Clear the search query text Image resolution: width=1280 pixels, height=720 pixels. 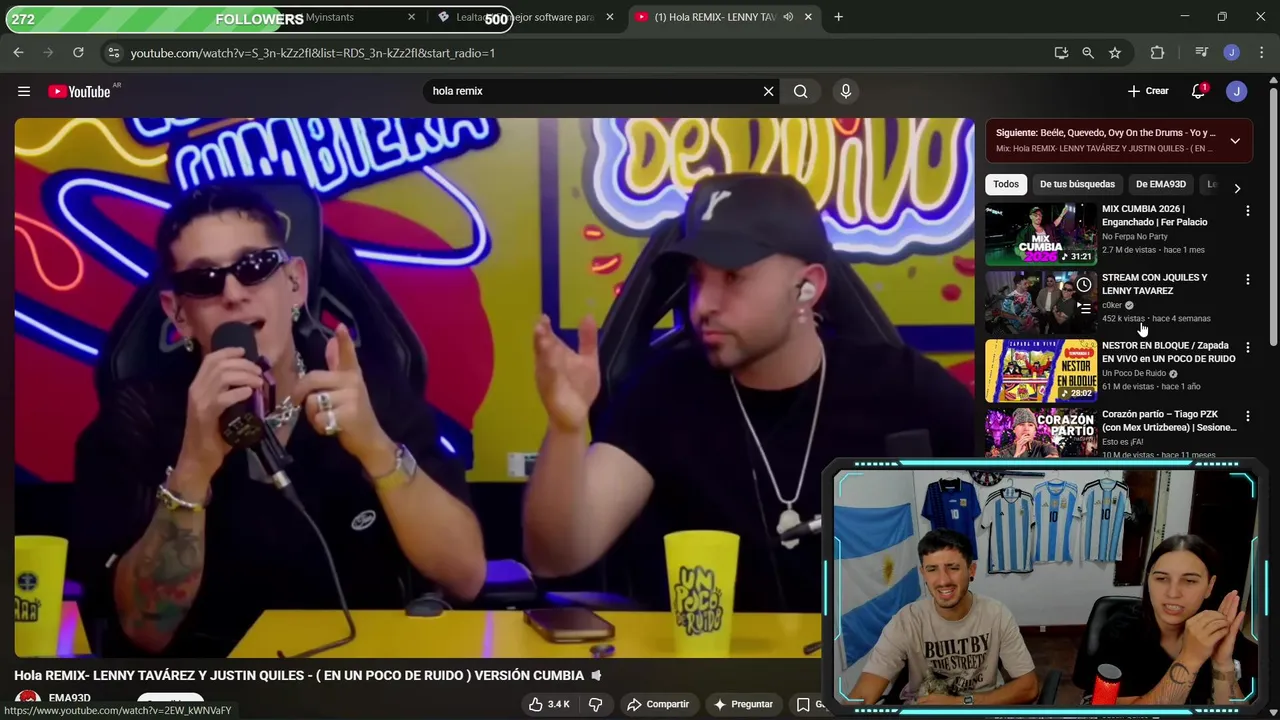coord(768,91)
